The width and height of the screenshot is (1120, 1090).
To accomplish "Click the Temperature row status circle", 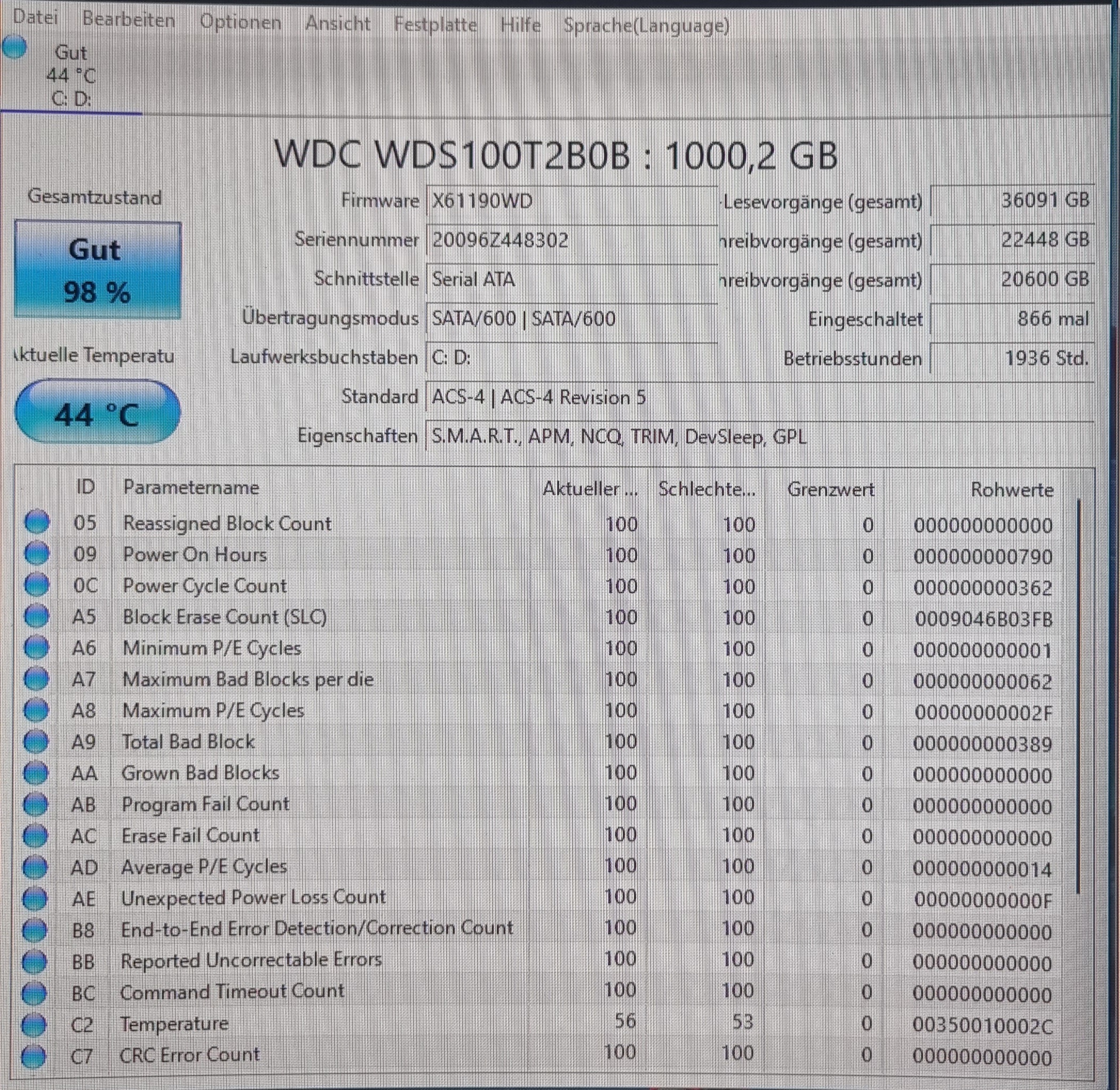I will point(34,1025).
